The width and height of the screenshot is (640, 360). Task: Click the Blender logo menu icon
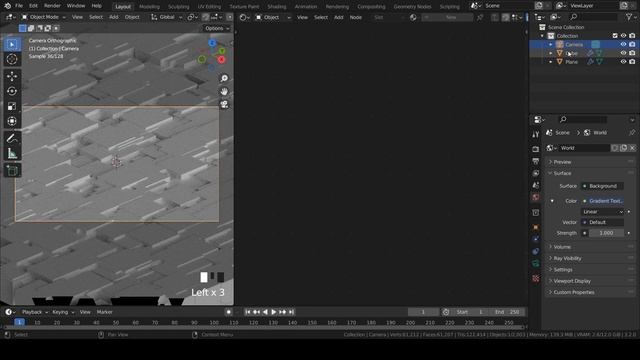(x=7, y=6)
